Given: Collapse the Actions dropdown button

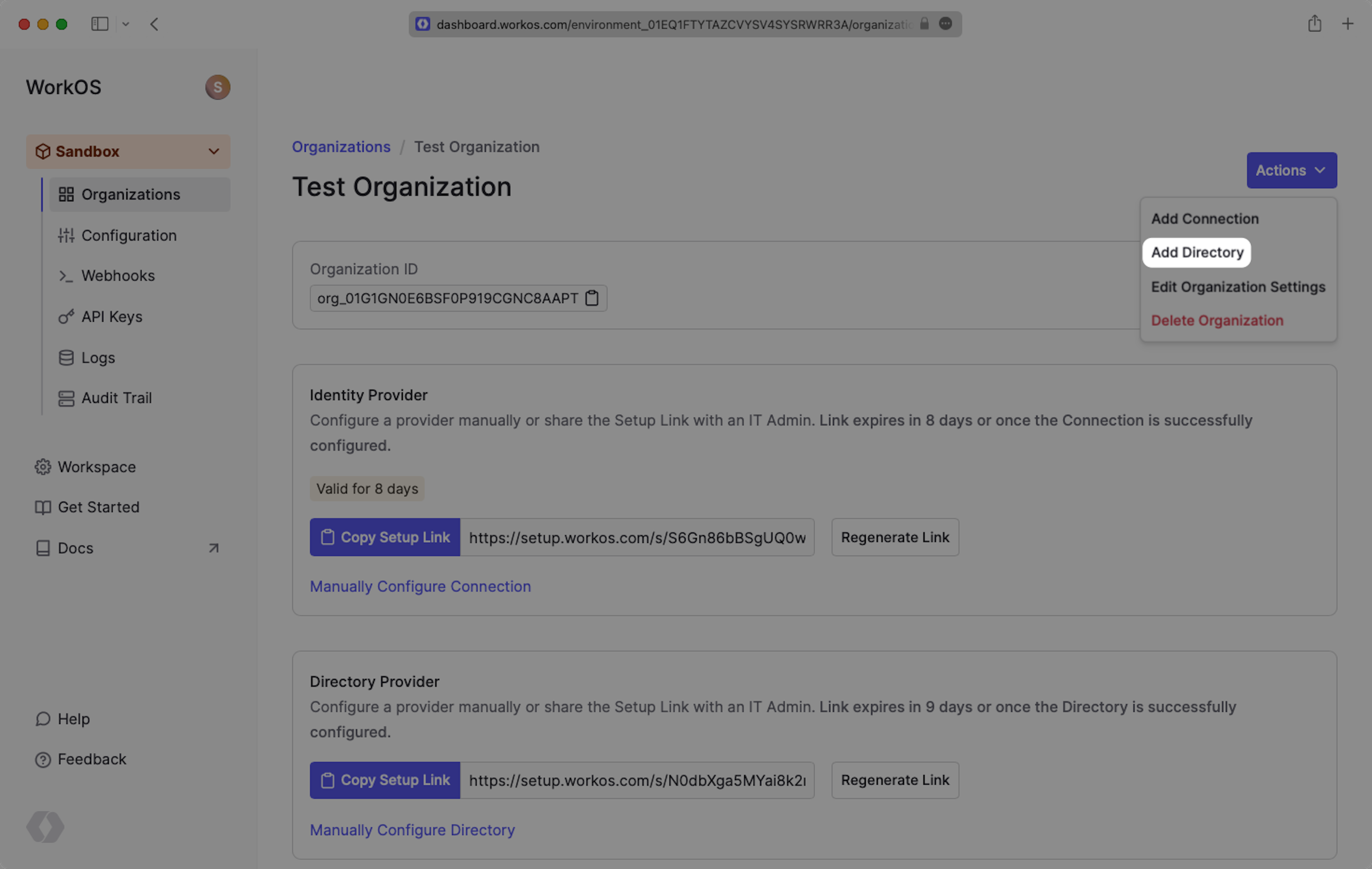Looking at the screenshot, I should tap(1291, 170).
